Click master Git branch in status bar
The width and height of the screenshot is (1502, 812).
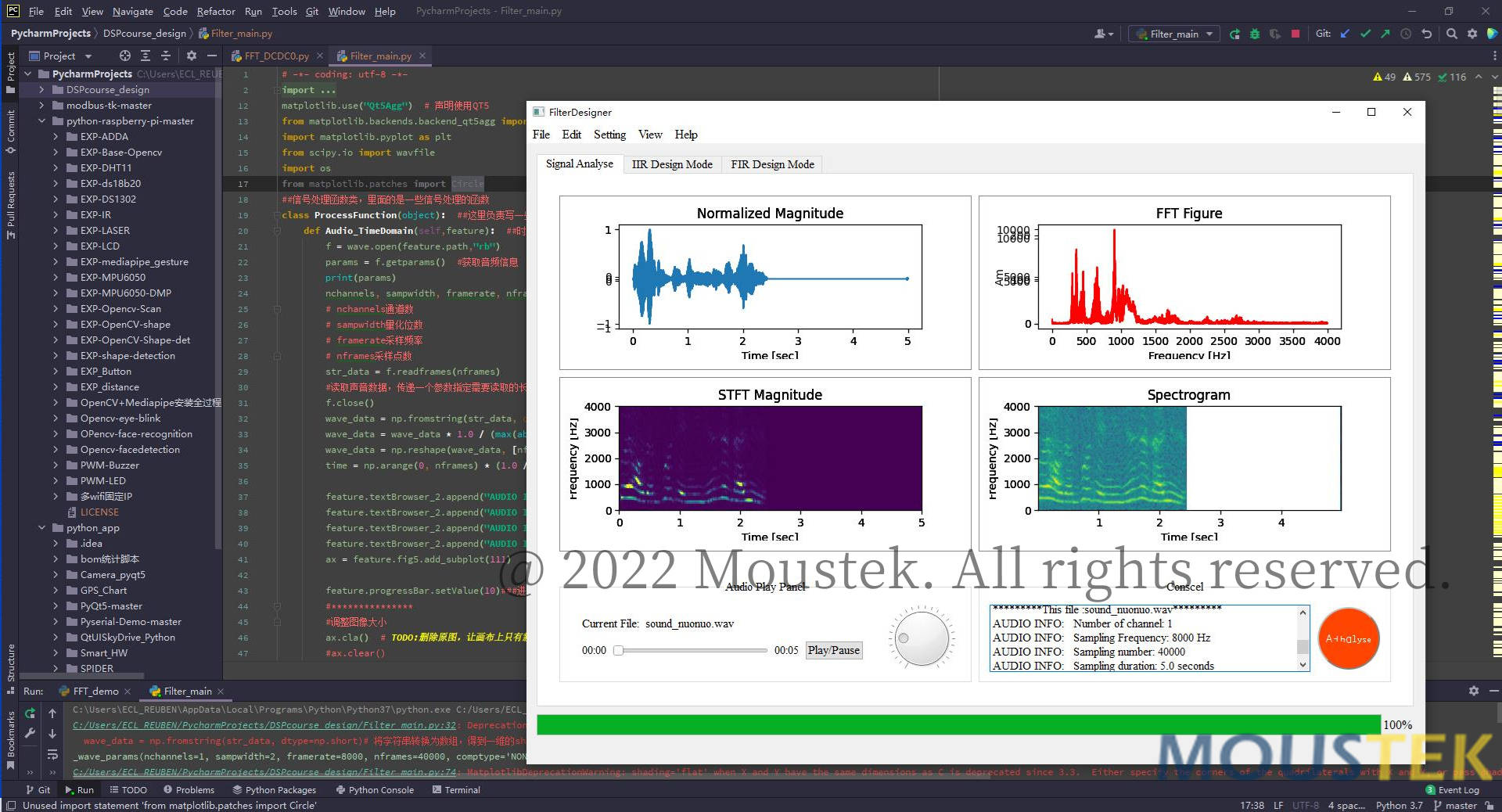1455,805
